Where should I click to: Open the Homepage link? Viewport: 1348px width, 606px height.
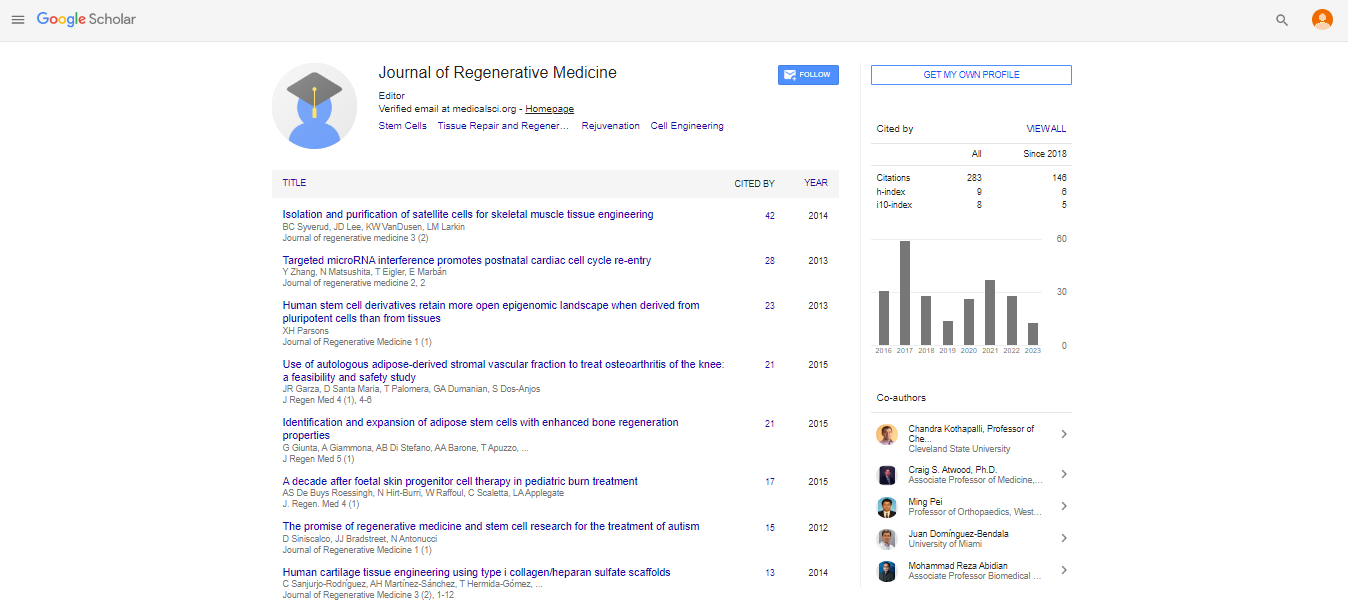550,109
